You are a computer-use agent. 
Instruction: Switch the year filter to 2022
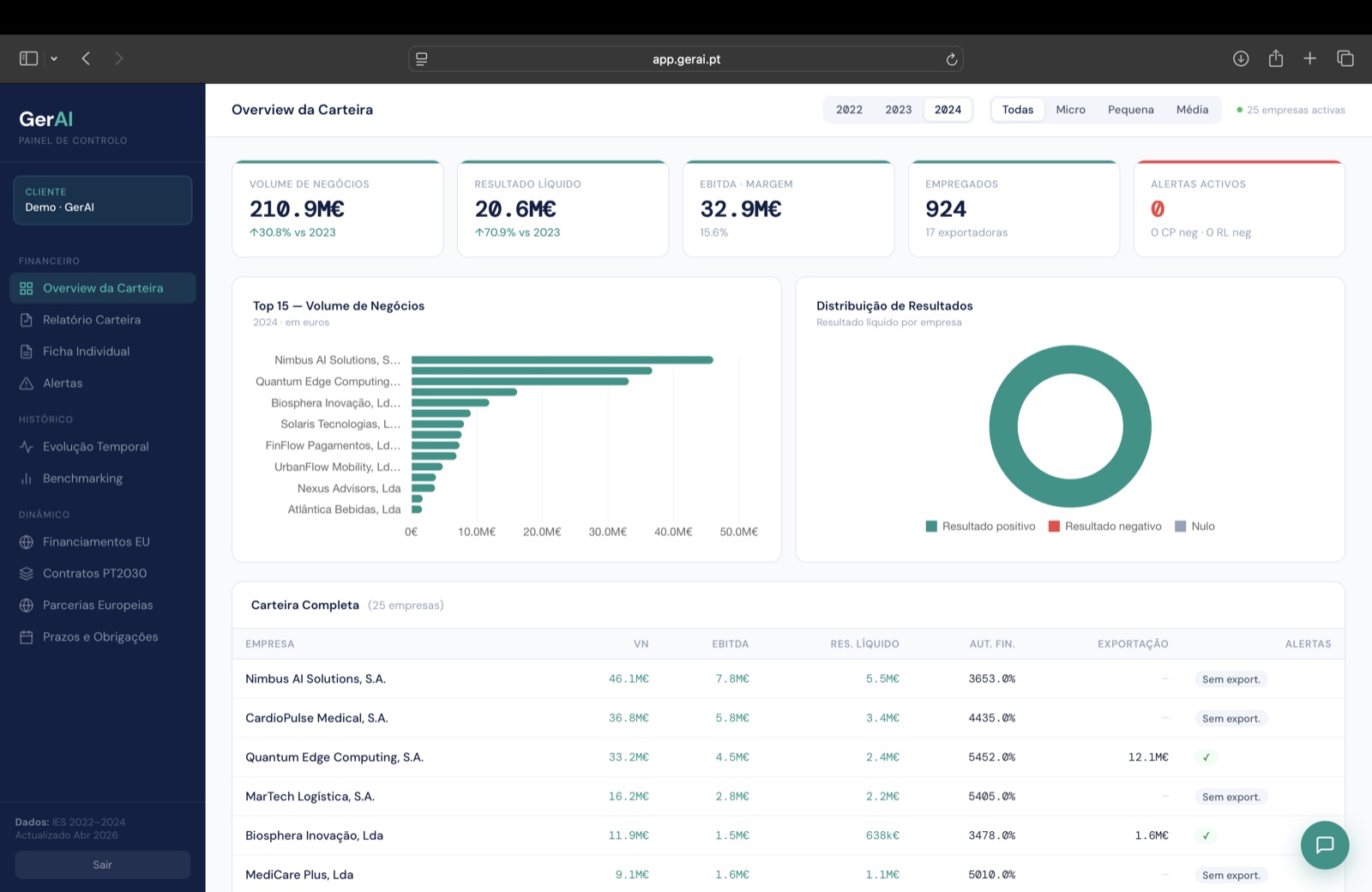849,110
